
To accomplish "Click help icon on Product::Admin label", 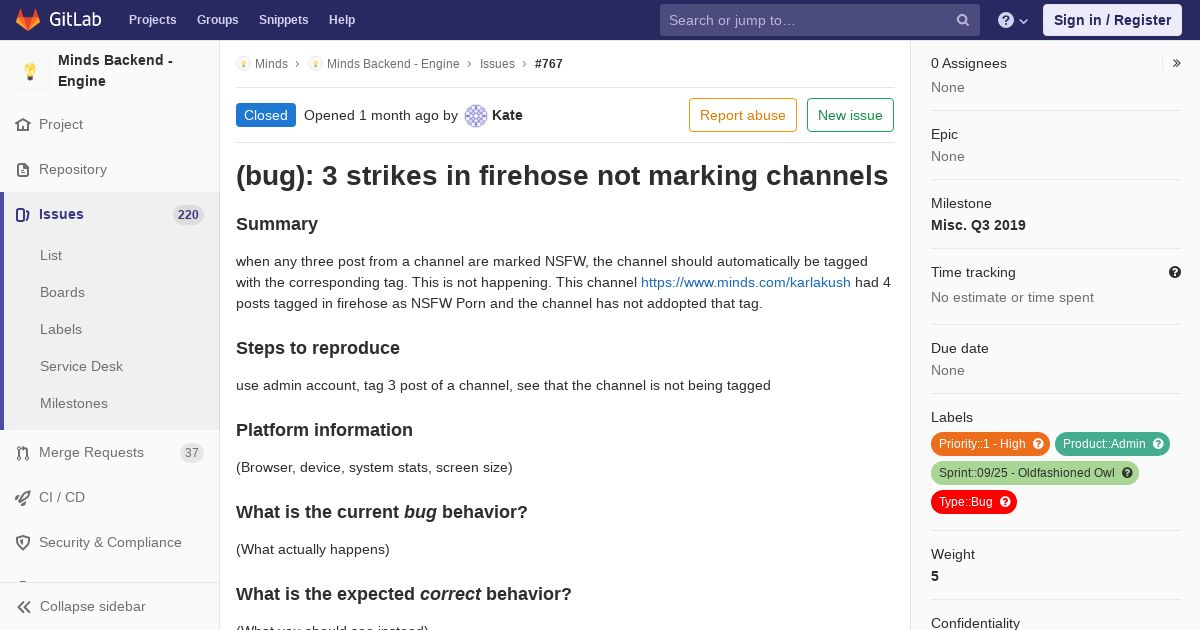I will coord(1158,444).
